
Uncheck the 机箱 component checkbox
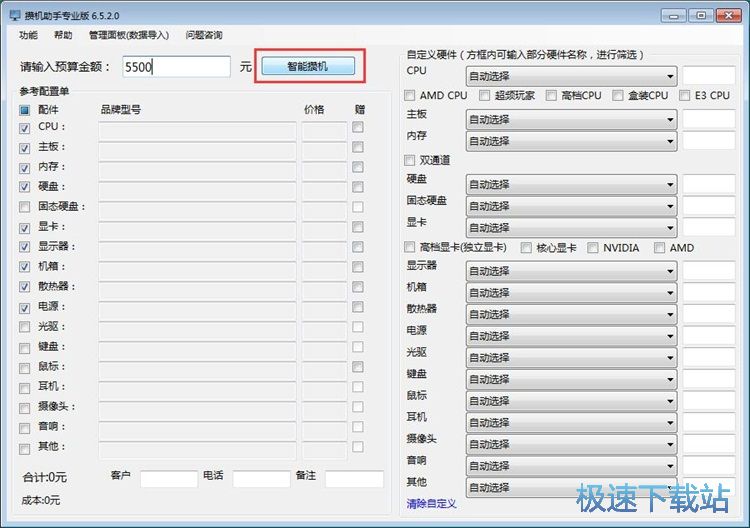(x=24, y=268)
